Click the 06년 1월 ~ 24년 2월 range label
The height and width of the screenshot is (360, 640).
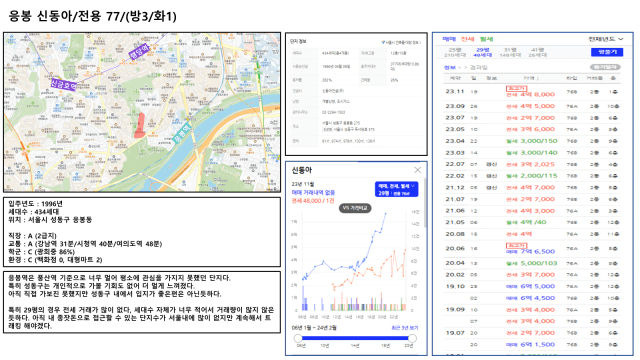click(314, 328)
